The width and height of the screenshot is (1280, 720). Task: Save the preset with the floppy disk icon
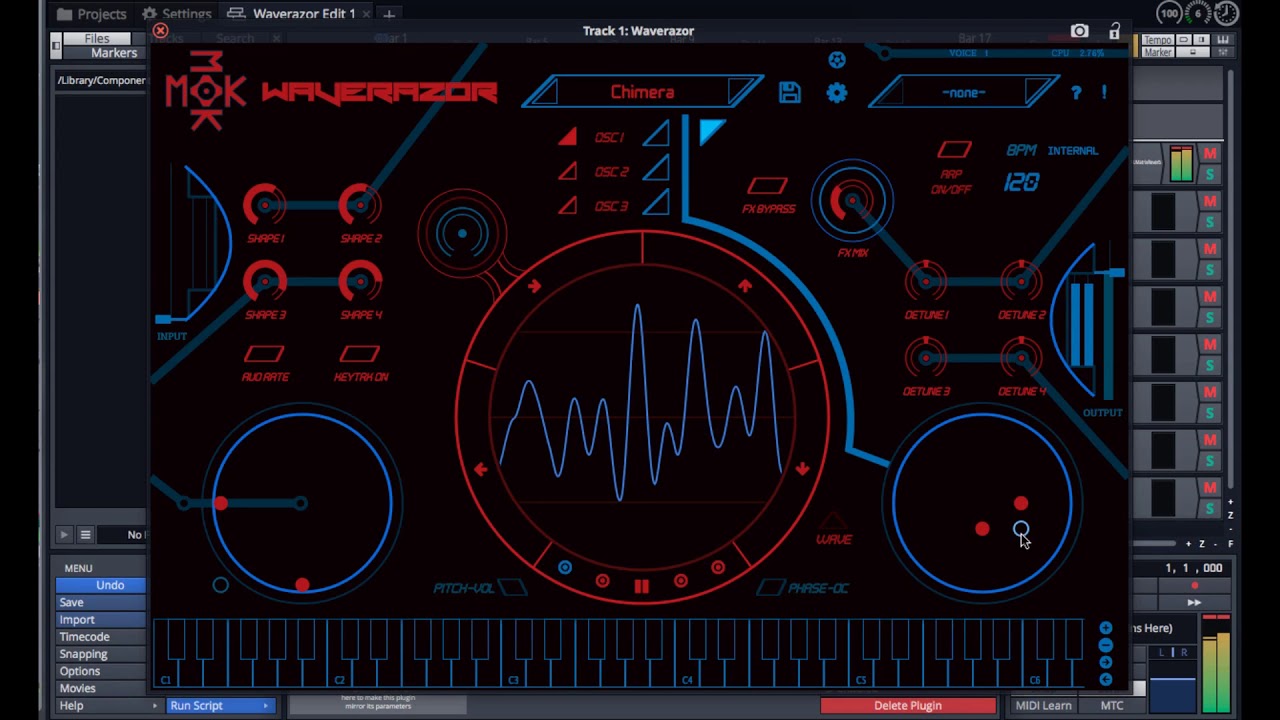790,93
